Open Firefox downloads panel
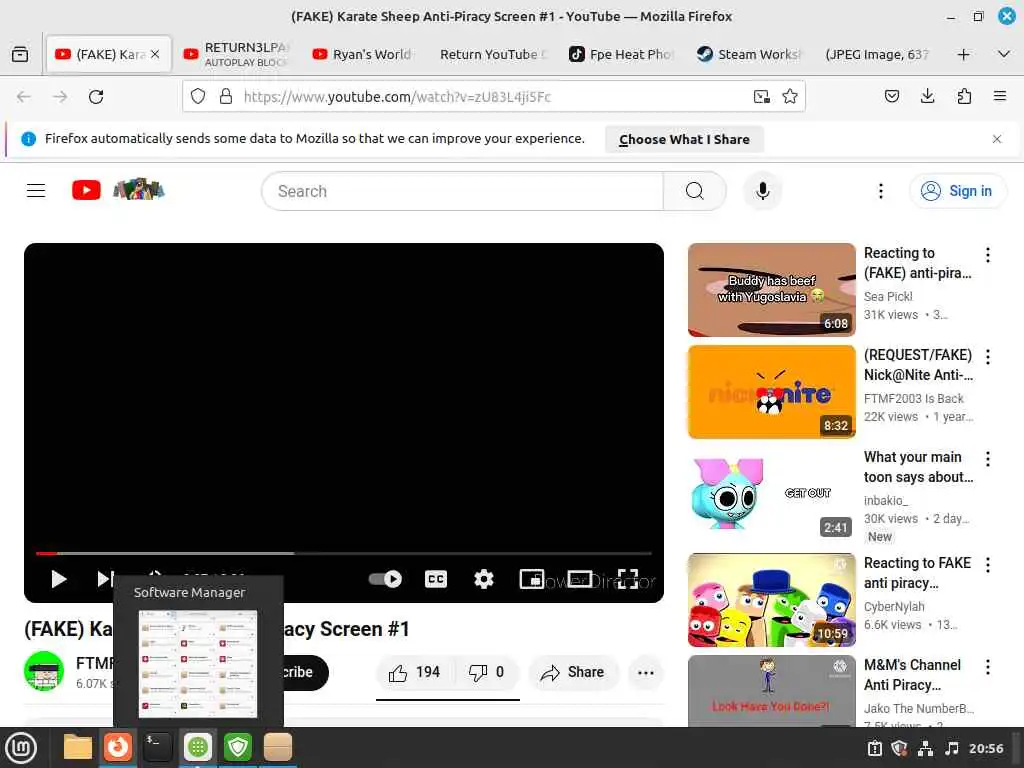This screenshot has height=768, width=1024. 927,97
